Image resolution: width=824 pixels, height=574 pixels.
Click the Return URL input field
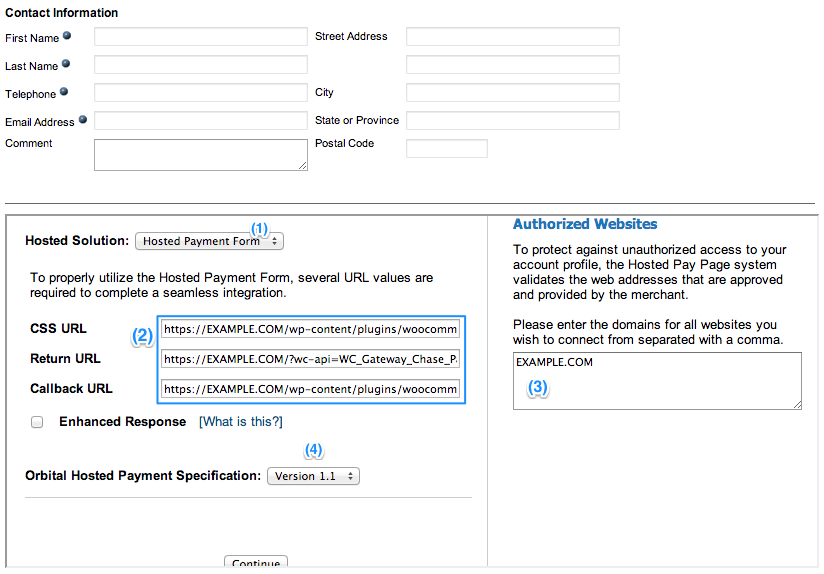click(310, 360)
